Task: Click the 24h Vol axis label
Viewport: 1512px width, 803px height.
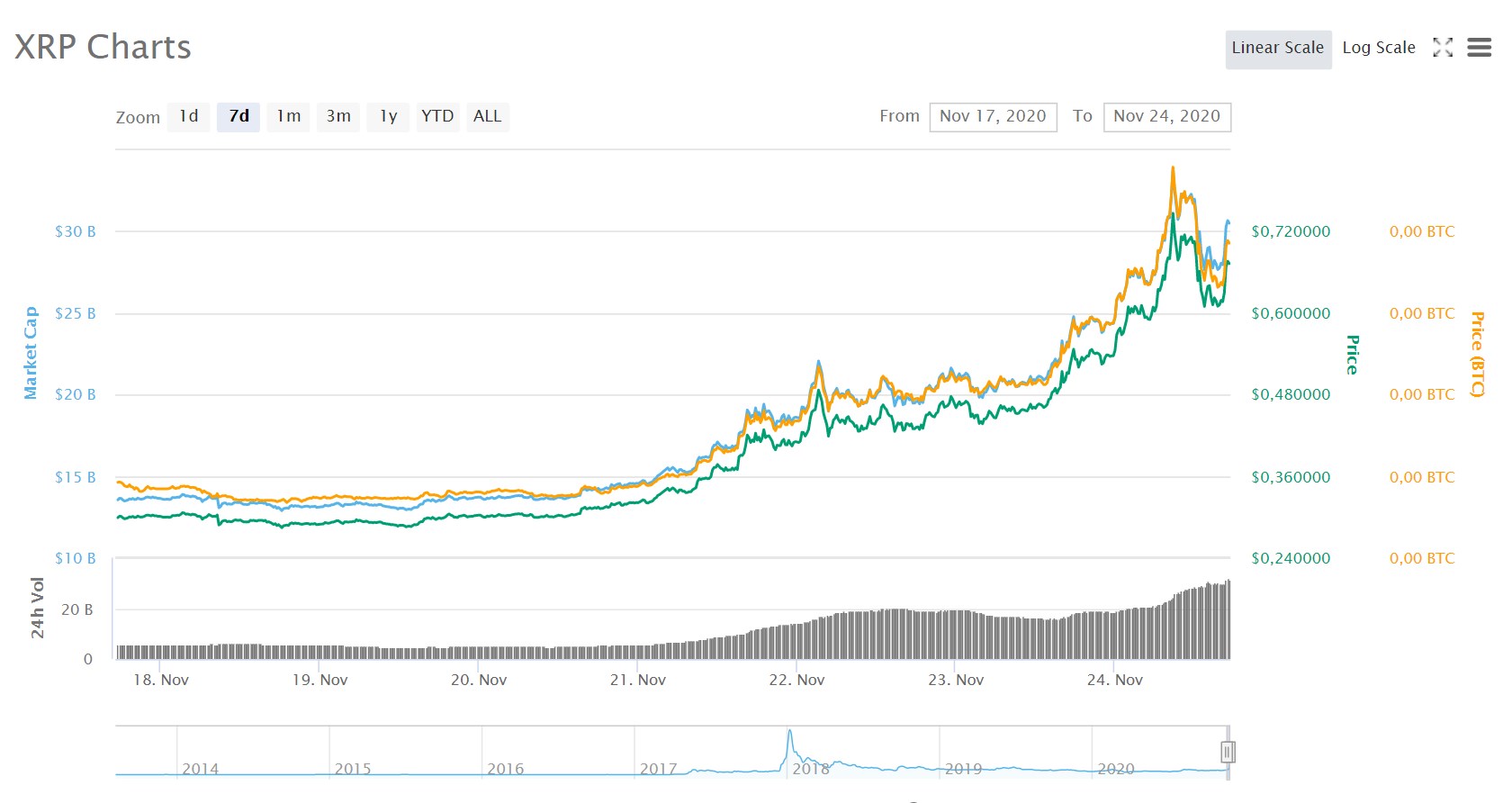Action: [37, 608]
